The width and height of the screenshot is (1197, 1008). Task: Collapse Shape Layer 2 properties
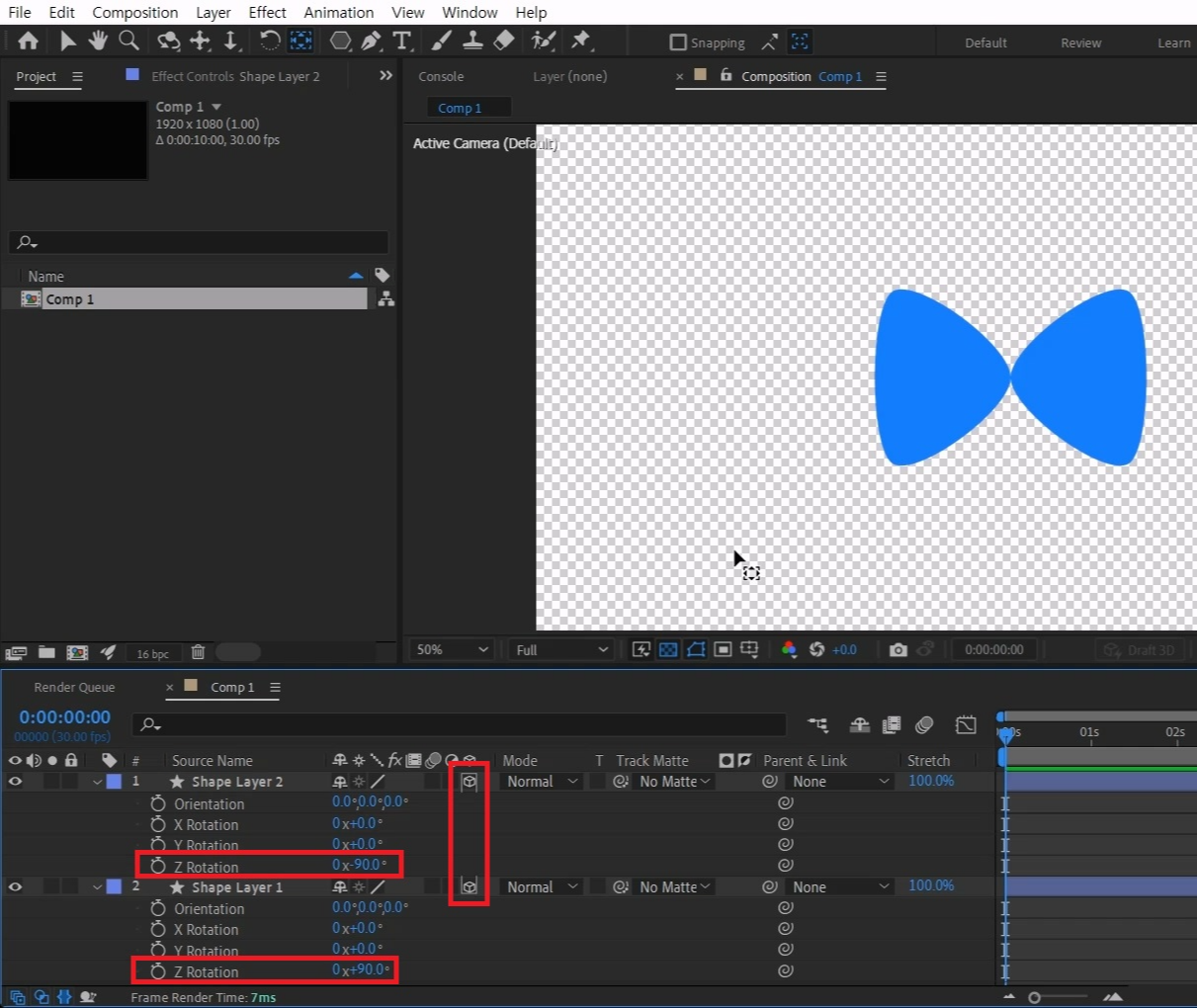coord(97,782)
